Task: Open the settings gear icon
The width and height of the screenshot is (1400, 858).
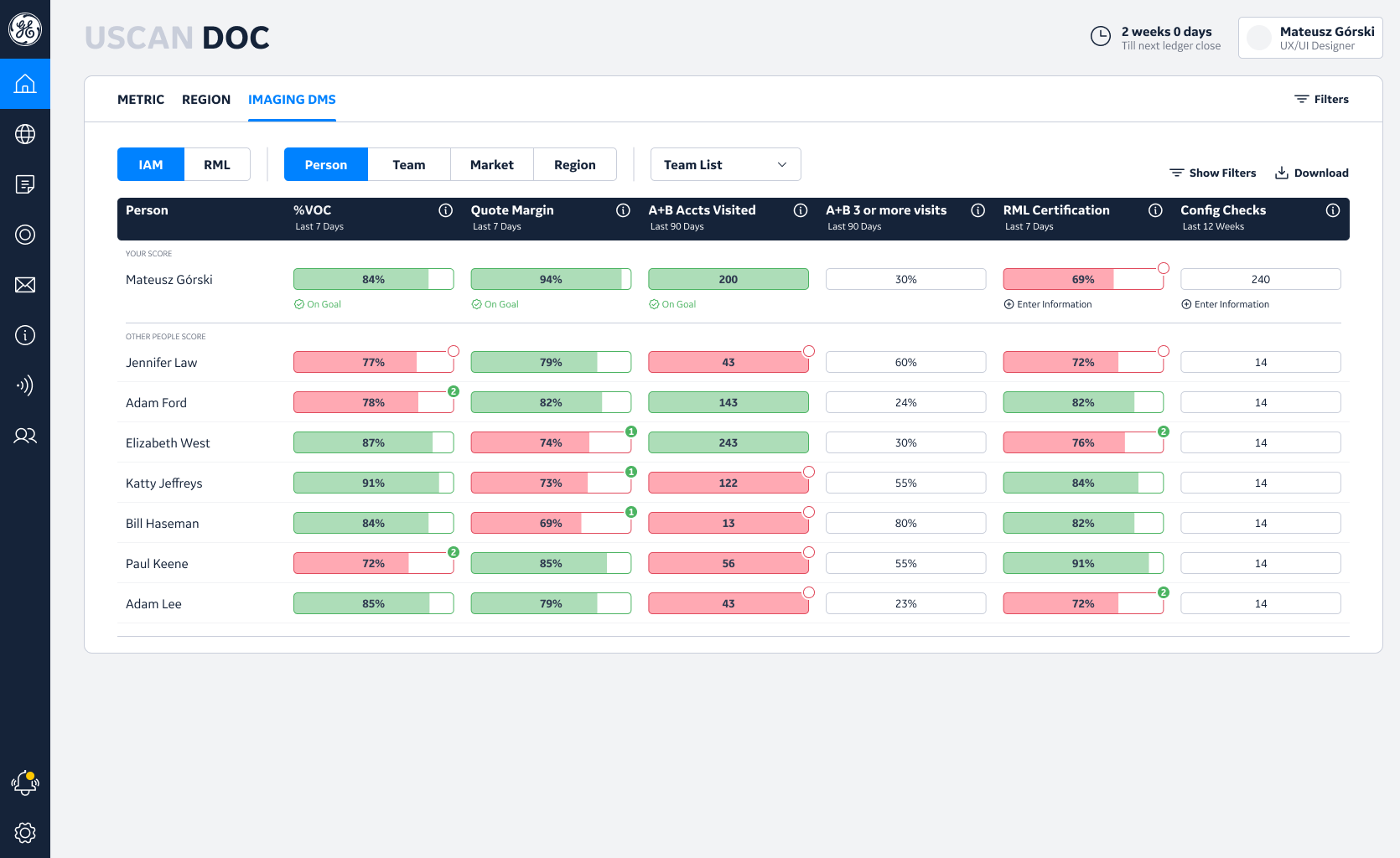Action: point(25,833)
